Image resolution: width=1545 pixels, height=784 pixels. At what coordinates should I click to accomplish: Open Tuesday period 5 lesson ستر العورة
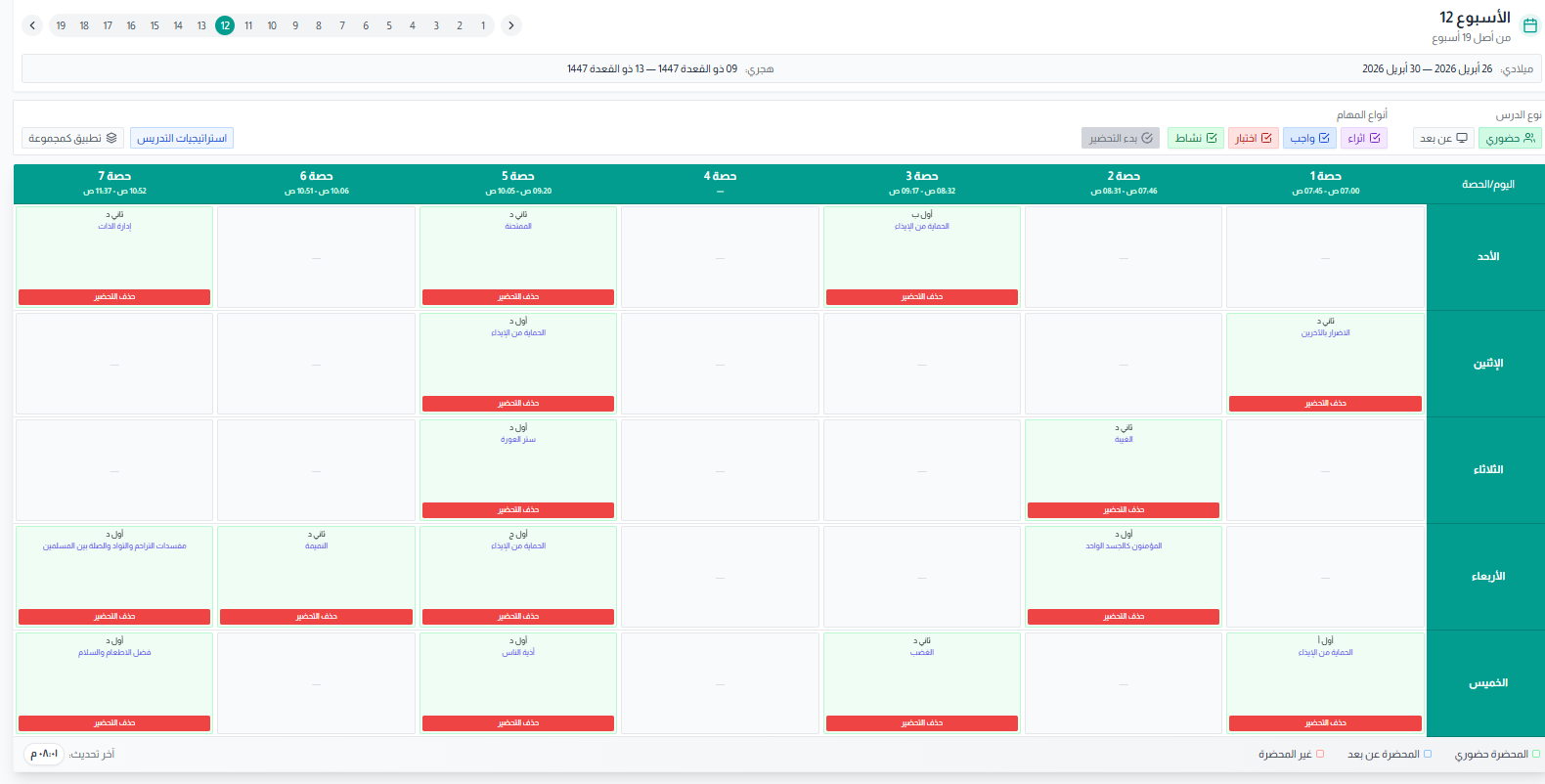tap(518, 440)
